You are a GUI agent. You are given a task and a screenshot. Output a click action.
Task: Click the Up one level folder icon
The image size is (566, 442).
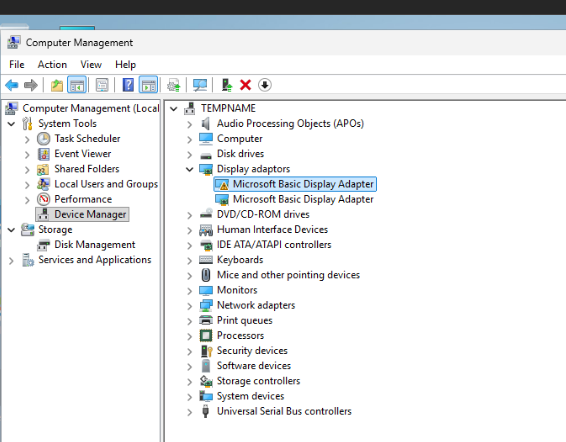coord(57,85)
